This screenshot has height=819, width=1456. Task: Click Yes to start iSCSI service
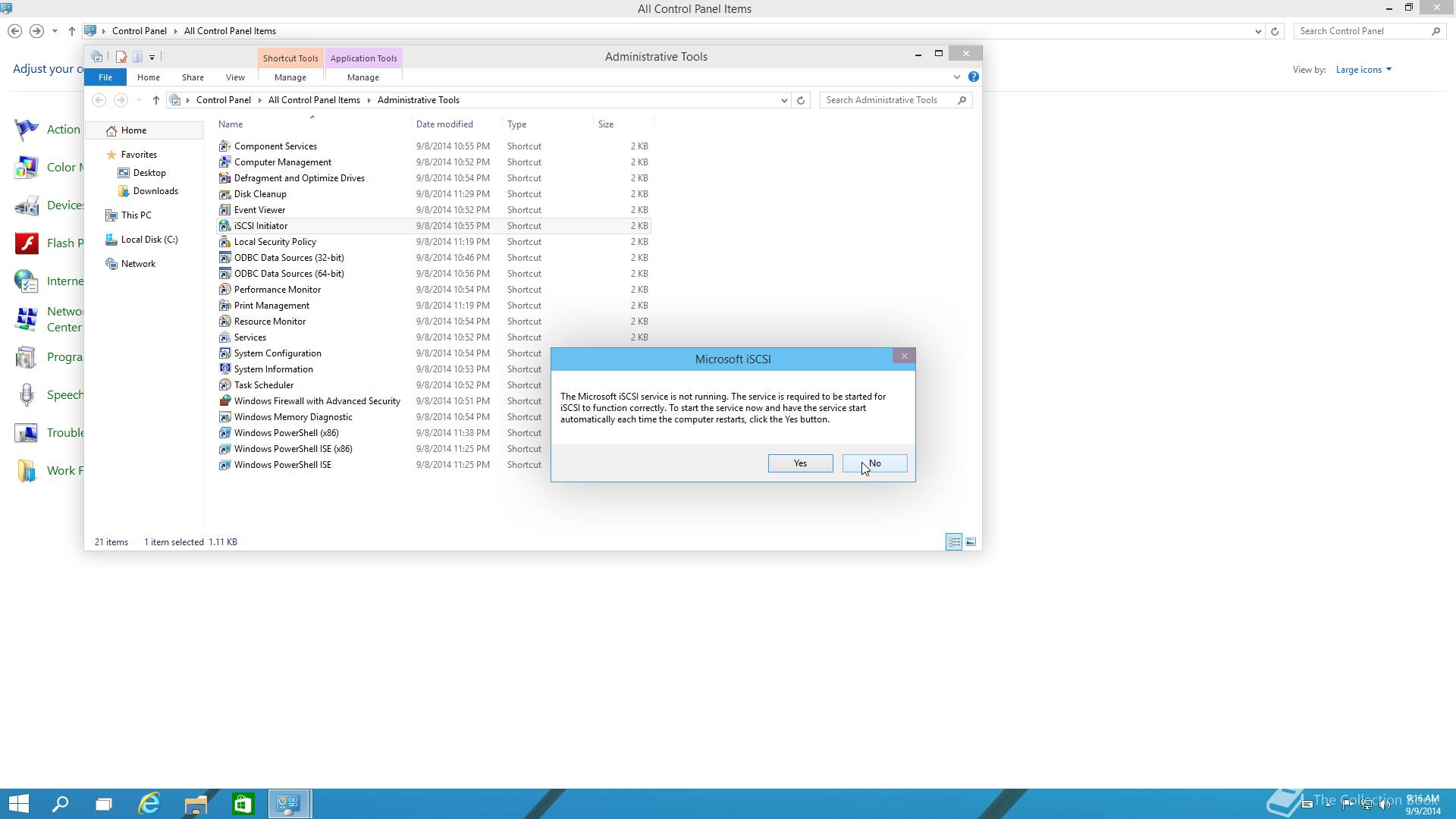point(800,463)
